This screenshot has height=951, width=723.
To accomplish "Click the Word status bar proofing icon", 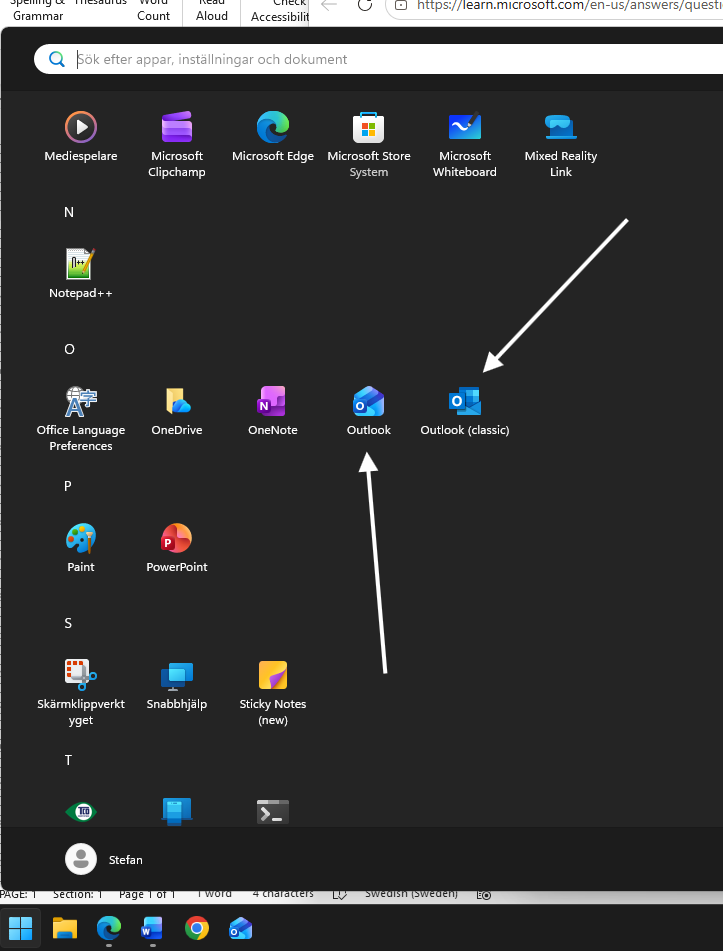I will coord(340,895).
